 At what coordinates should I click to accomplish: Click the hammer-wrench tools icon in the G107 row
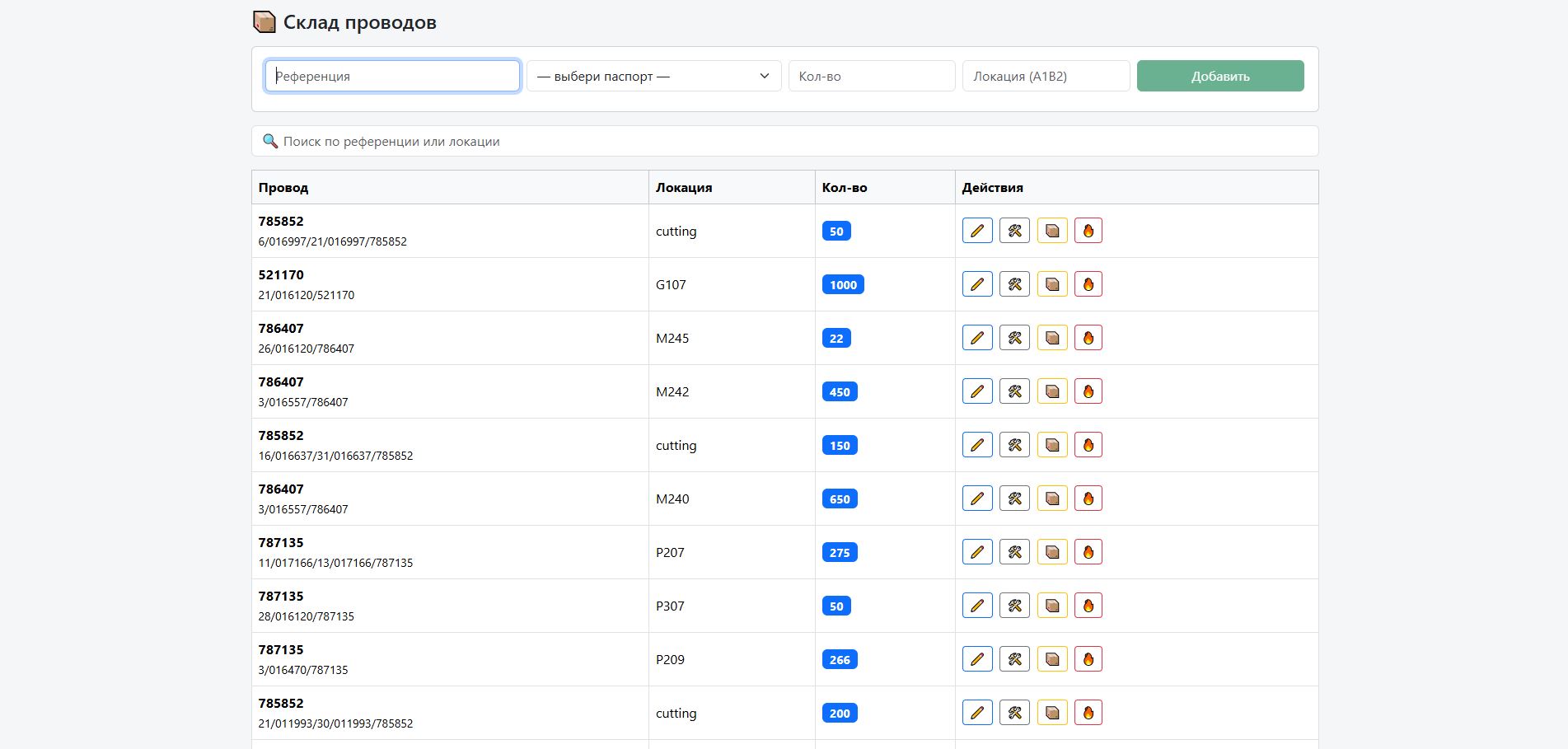pos(1014,284)
